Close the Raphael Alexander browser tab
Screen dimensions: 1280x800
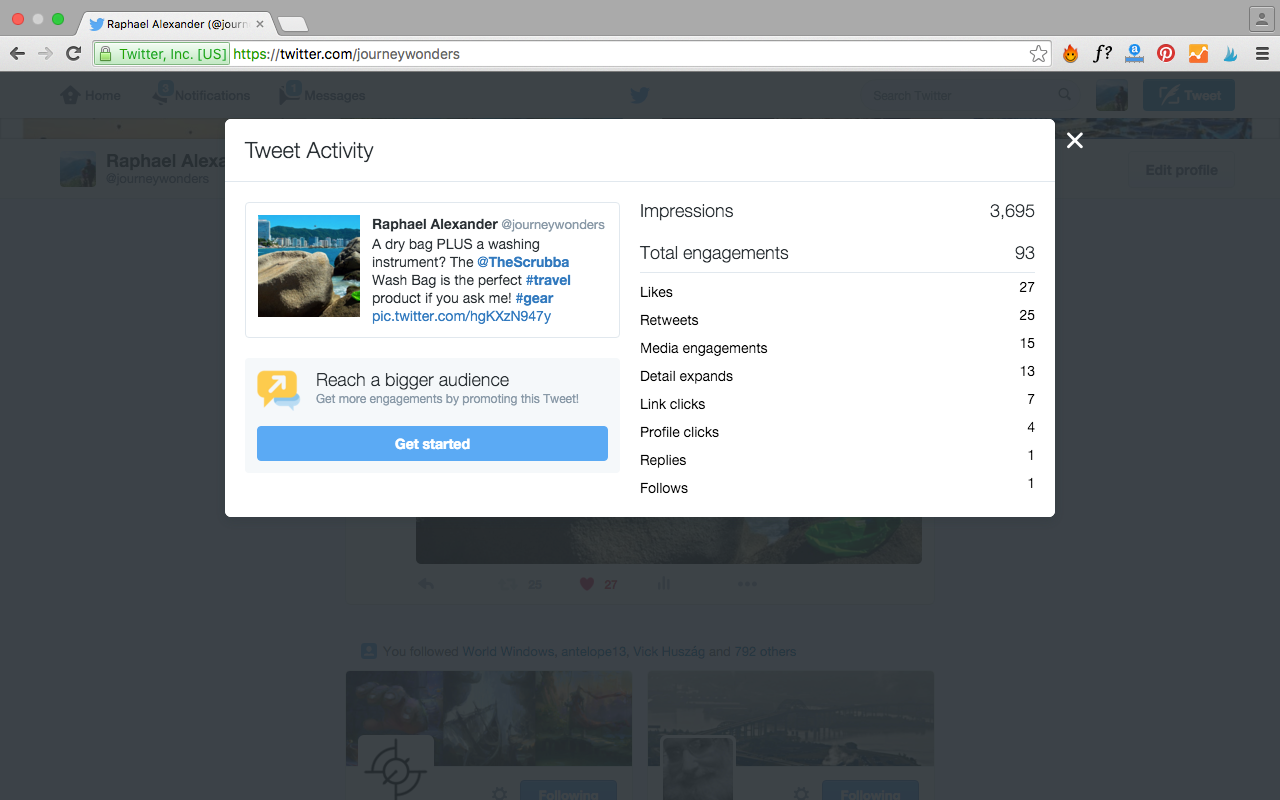[x=260, y=23]
